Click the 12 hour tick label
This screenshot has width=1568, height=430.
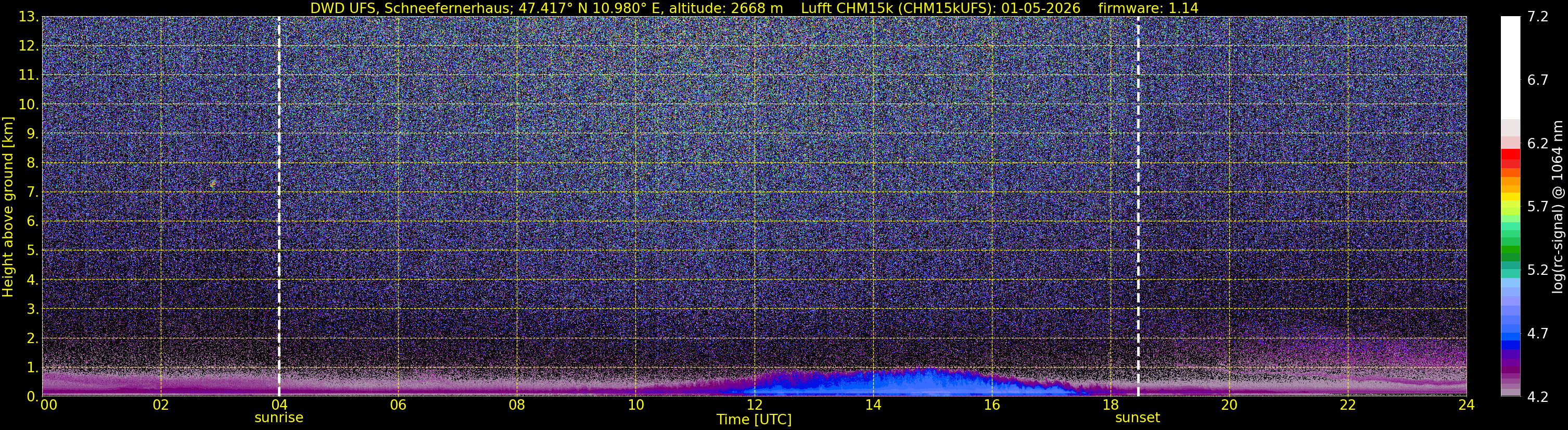(754, 405)
